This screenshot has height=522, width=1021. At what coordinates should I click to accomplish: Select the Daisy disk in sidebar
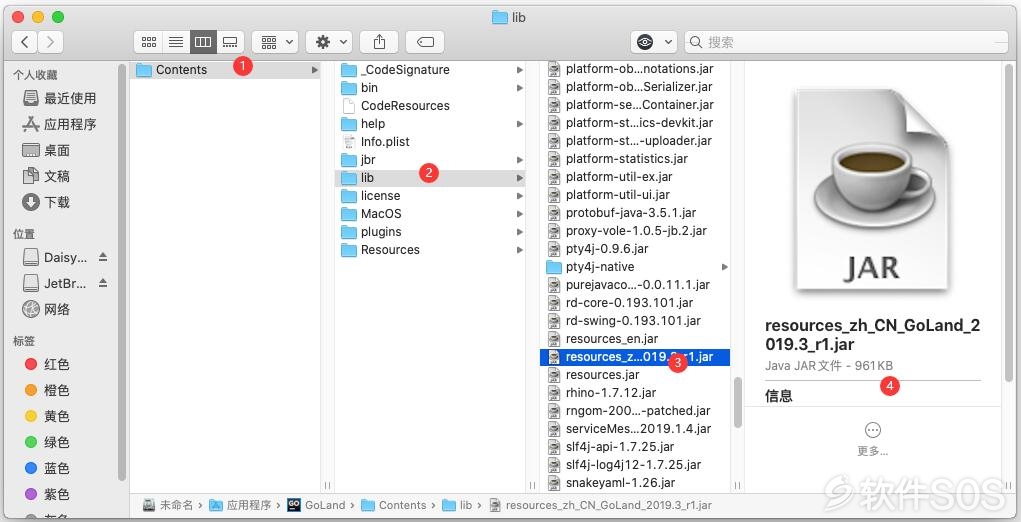click(55, 258)
